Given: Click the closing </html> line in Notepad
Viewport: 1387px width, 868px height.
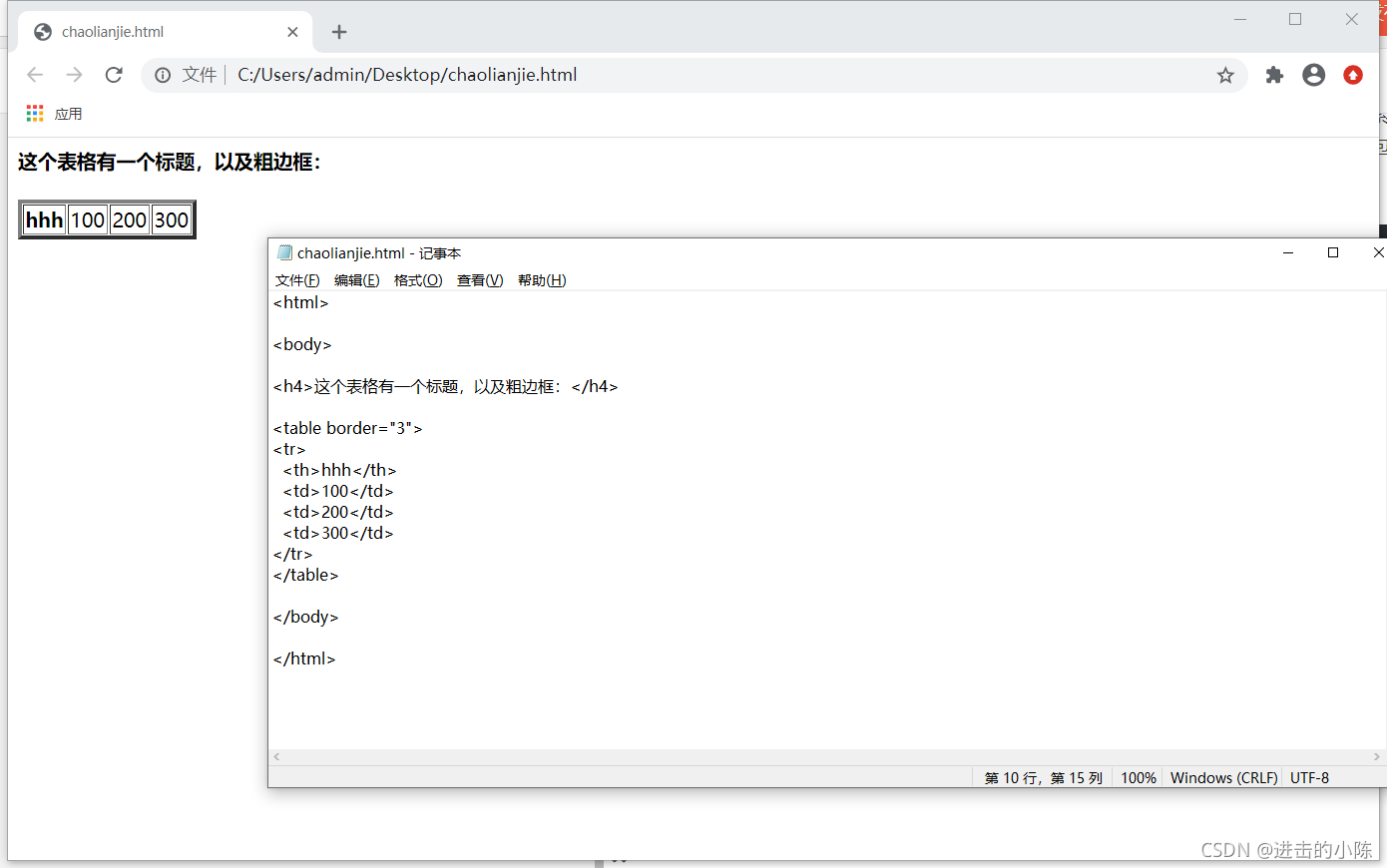Looking at the screenshot, I should 304,658.
